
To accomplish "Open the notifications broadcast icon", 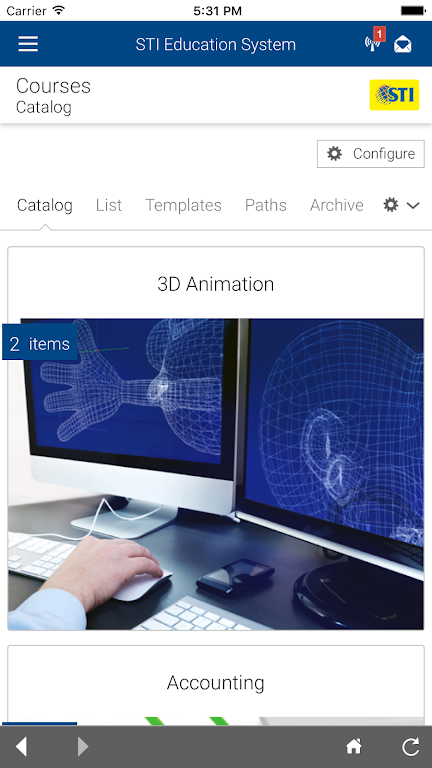I will 373,43.
